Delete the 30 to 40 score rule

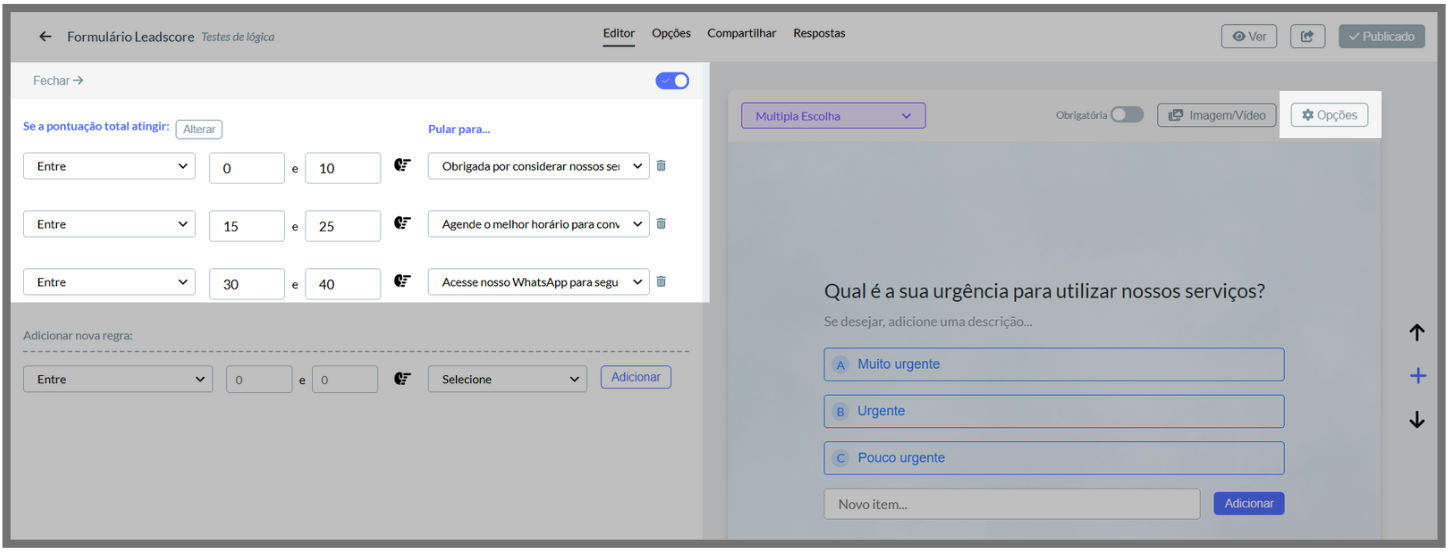tap(661, 282)
